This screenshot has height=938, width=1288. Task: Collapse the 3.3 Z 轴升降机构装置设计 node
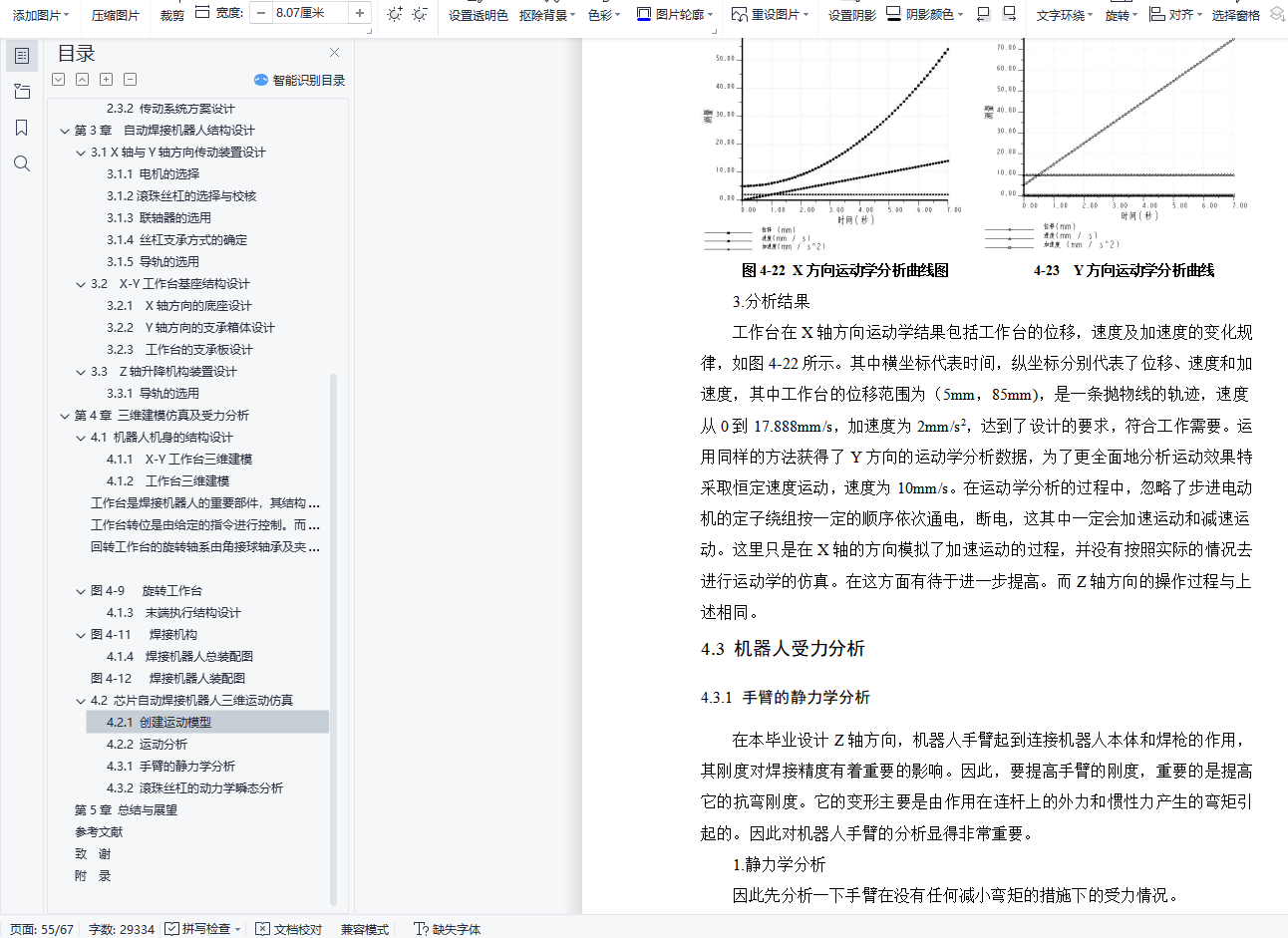coord(81,372)
